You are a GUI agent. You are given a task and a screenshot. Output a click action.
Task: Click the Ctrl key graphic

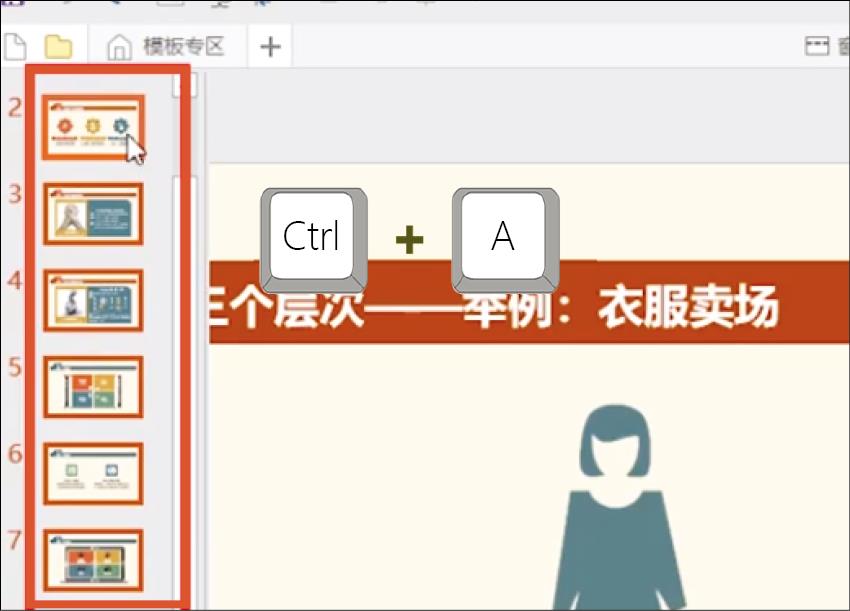pos(312,237)
